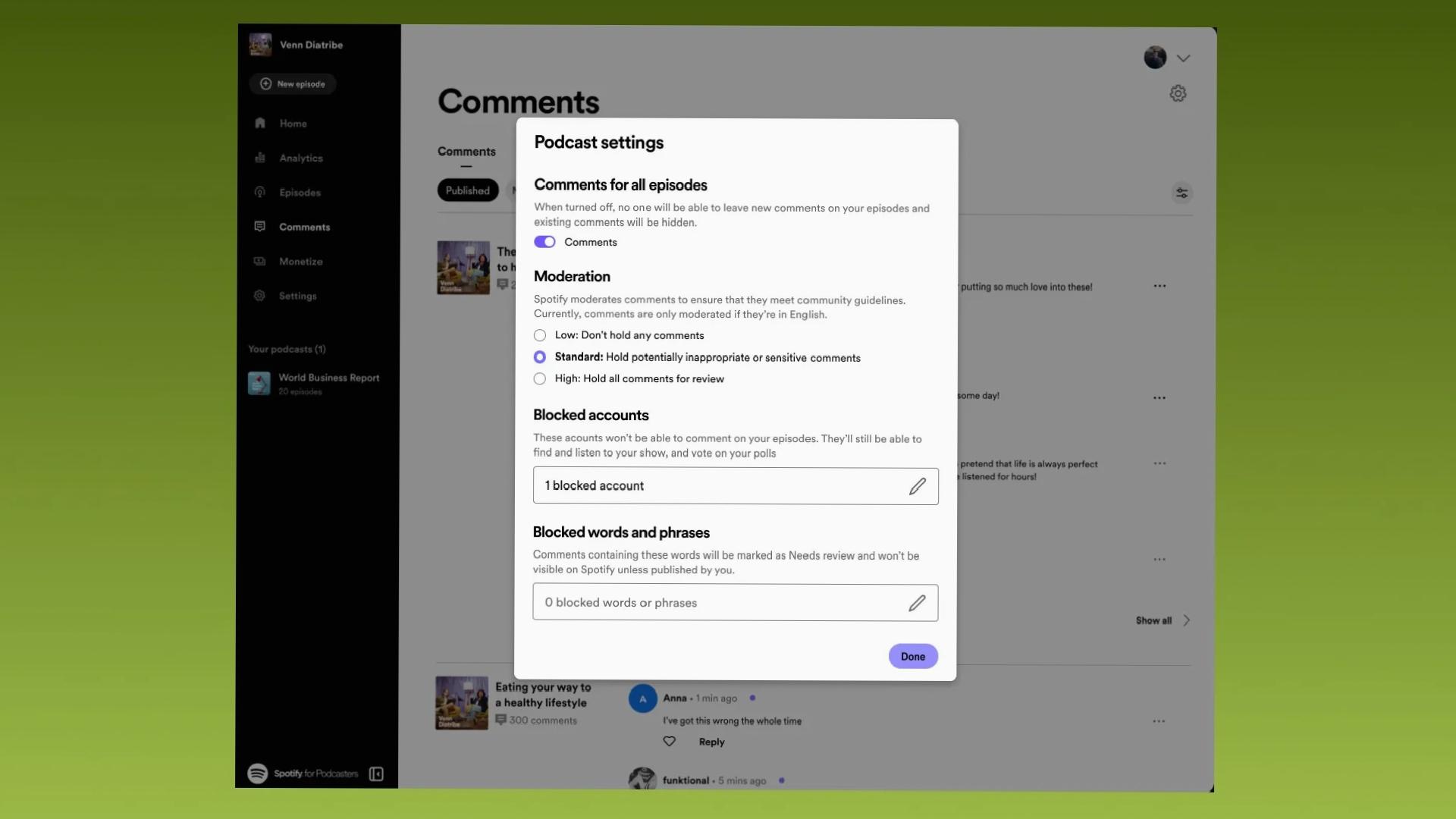1456x819 pixels.
Task: Click the 'Podcast settings' dialog title
Action: [x=599, y=143]
